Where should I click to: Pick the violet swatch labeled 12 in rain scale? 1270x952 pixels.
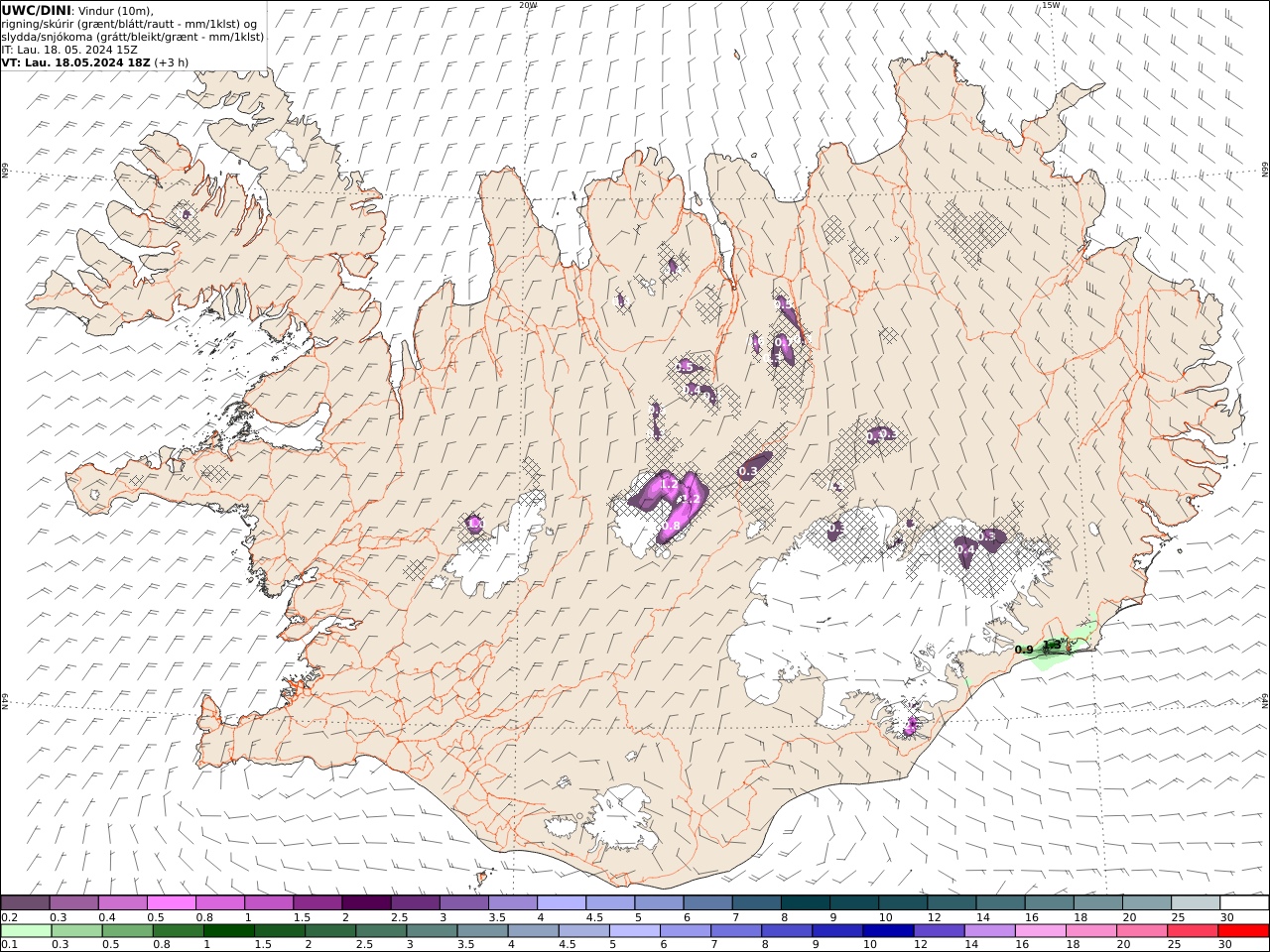(x=938, y=930)
